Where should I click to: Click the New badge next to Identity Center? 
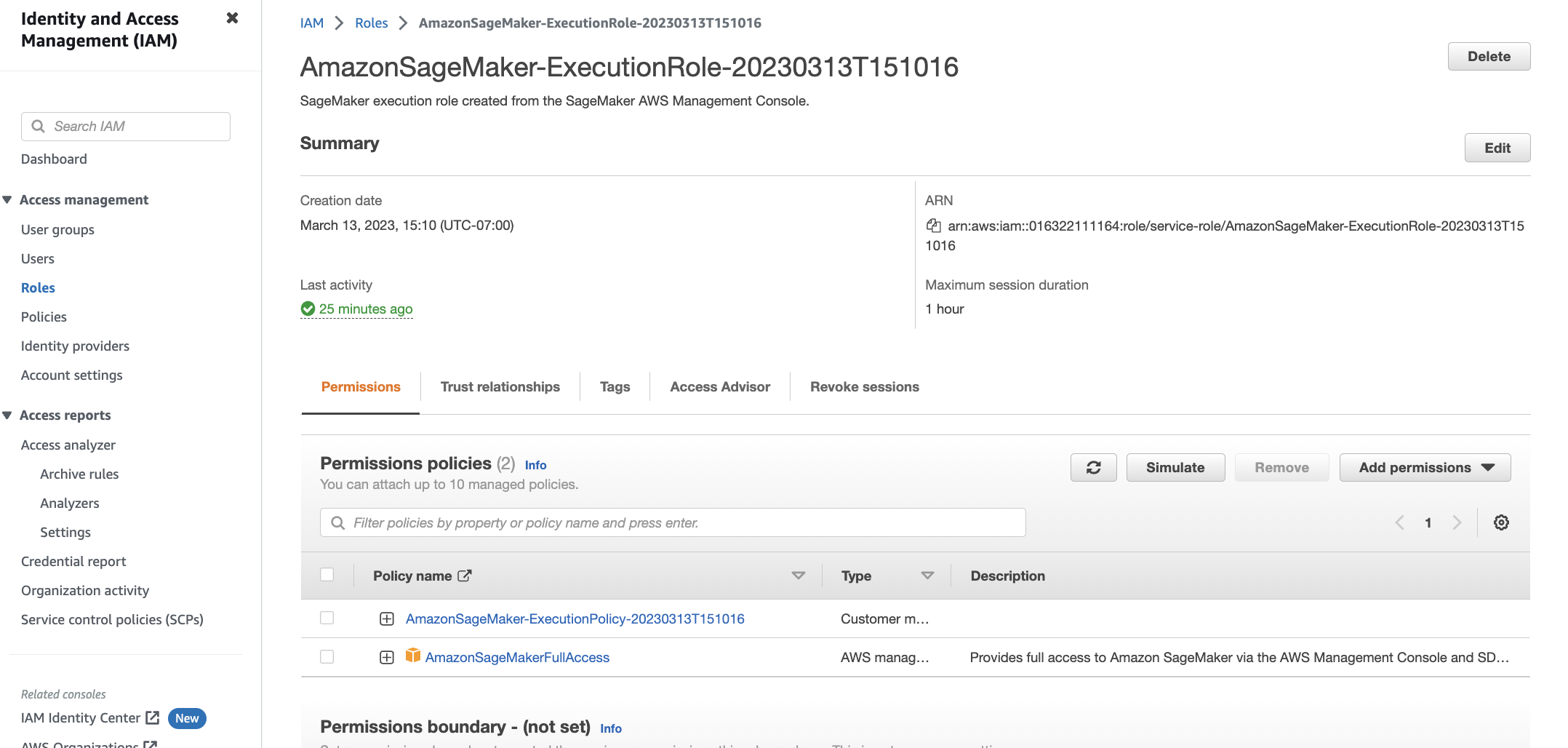187,718
